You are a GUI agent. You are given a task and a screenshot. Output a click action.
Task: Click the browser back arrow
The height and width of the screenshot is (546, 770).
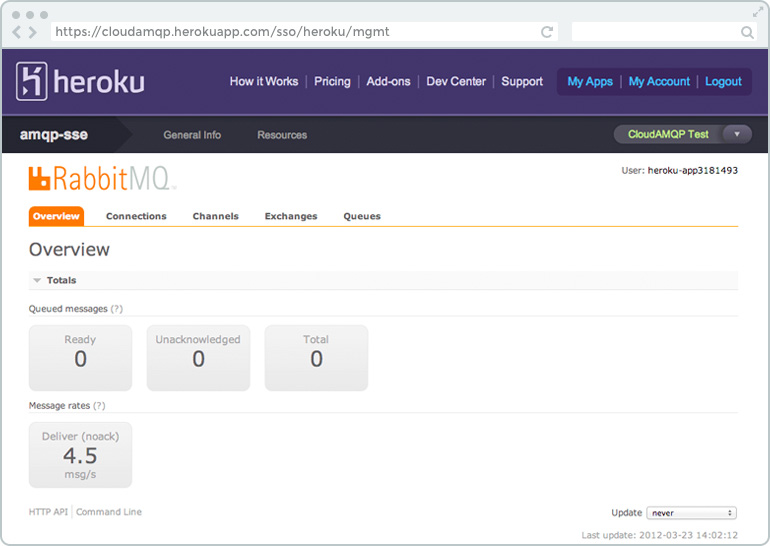18,32
